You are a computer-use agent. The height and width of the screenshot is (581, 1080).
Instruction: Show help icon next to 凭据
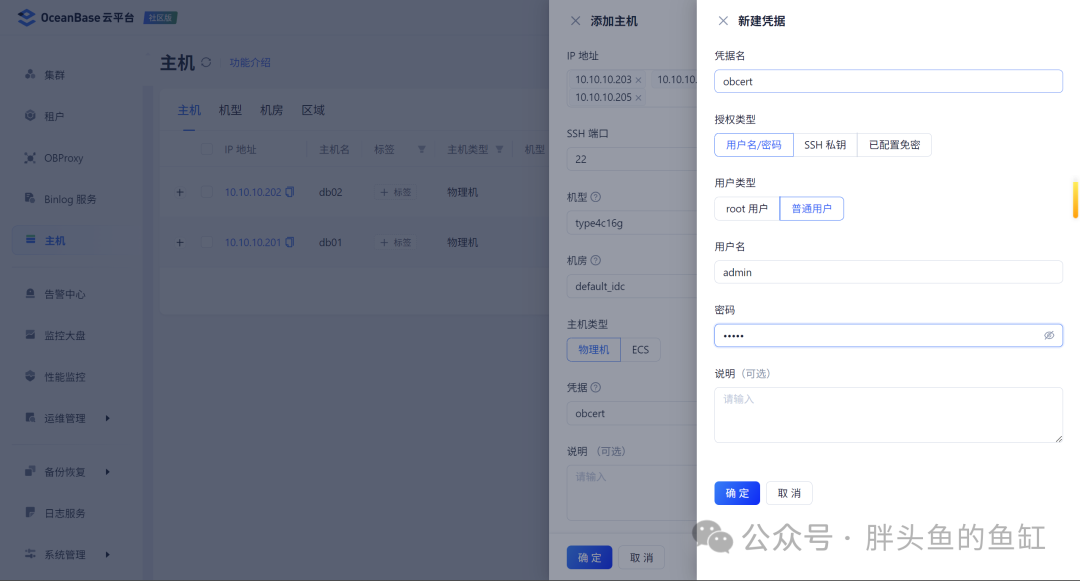596,388
